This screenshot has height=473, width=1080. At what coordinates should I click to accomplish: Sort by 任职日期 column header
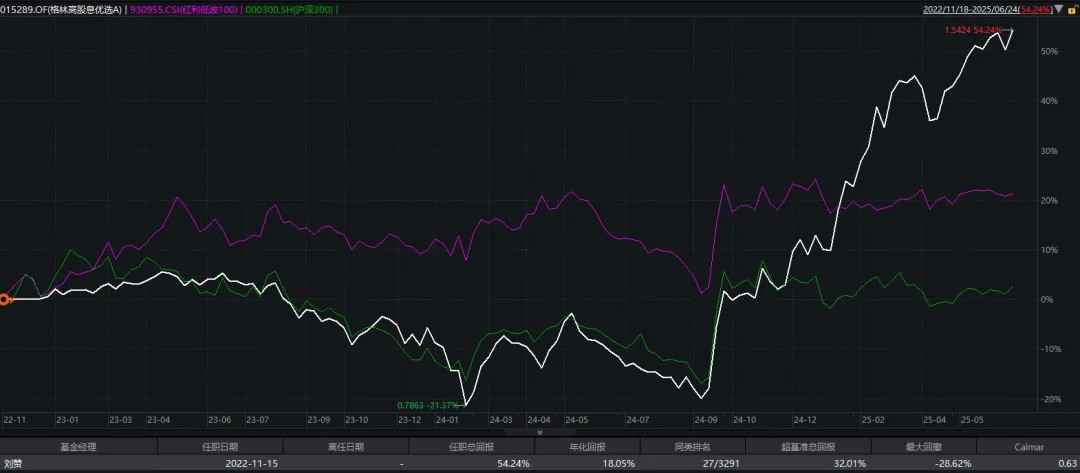(220, 447)
